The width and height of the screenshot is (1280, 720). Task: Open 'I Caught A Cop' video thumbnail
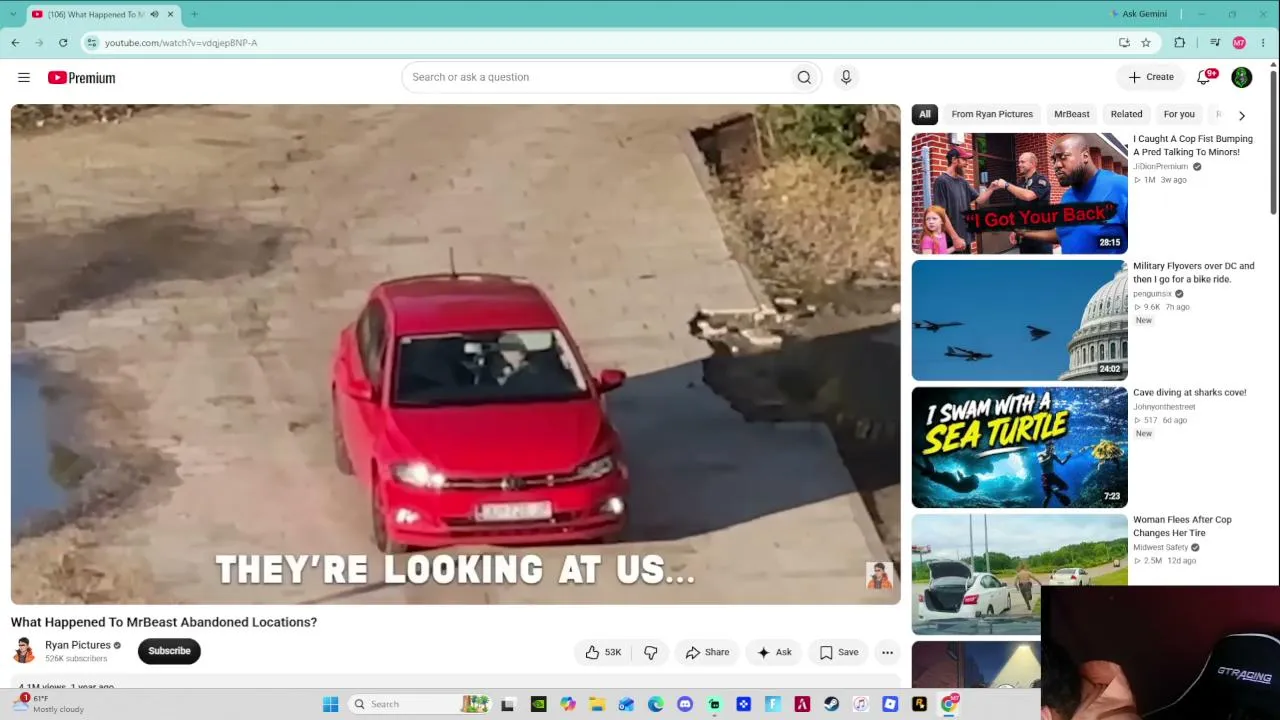1019,194
